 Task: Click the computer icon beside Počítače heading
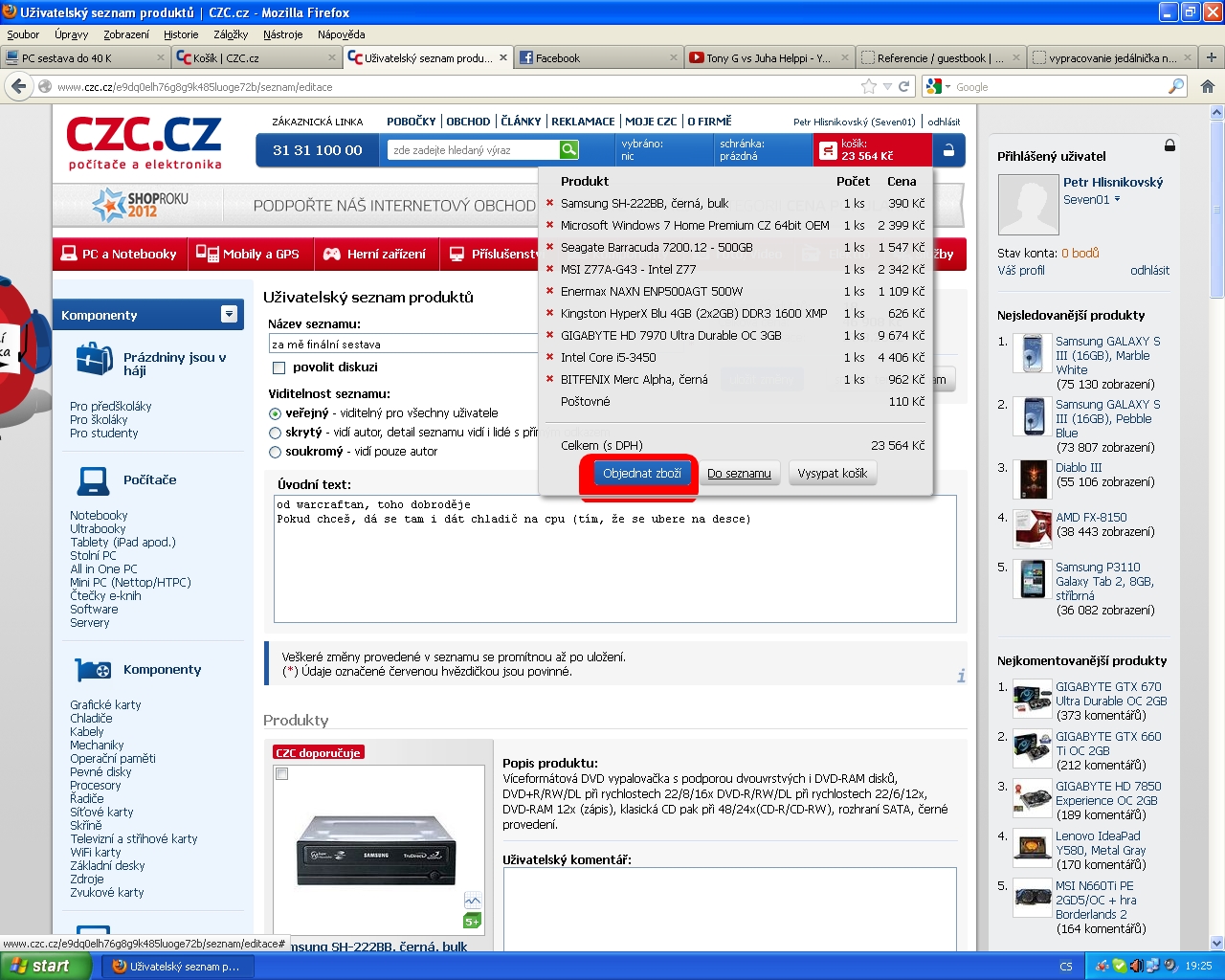(94, 479)
